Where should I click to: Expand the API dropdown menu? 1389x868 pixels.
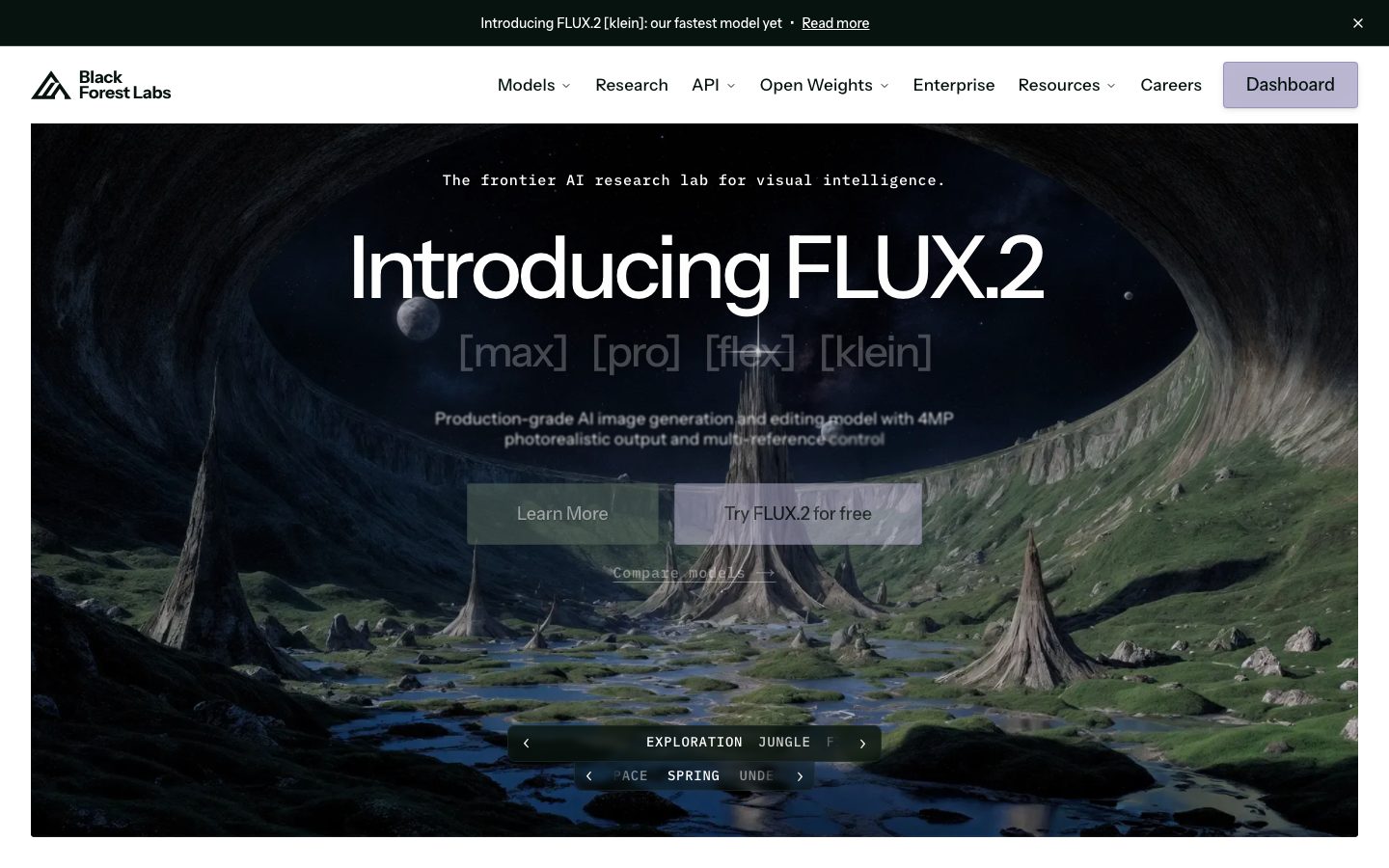click(714, 85)
